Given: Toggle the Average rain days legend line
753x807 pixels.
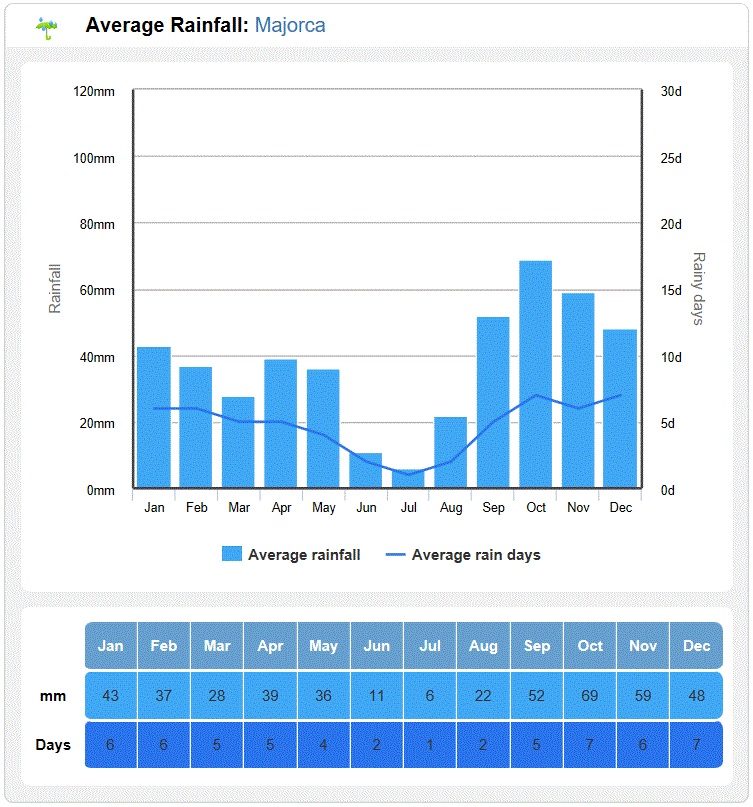Looking at the screenshot, I should 395,554.
